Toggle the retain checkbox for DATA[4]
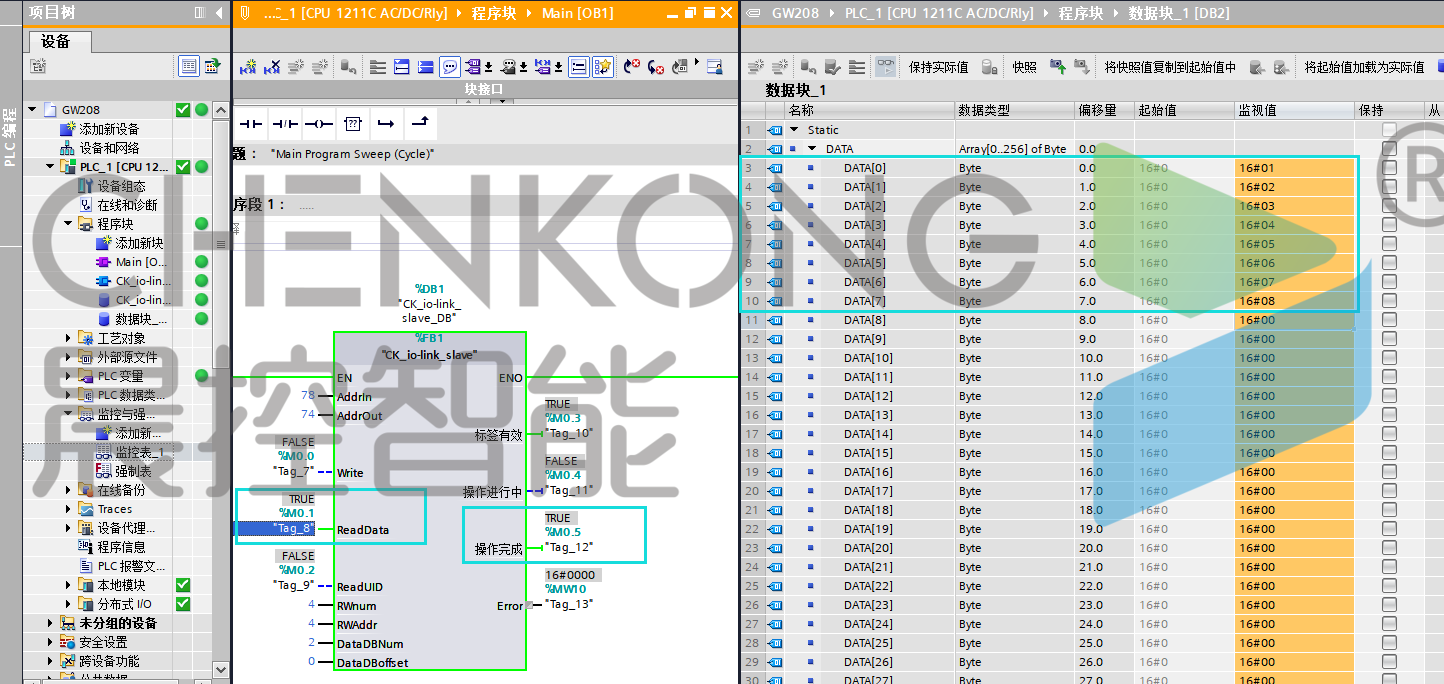1444x684 pixels. [1389, 244]
